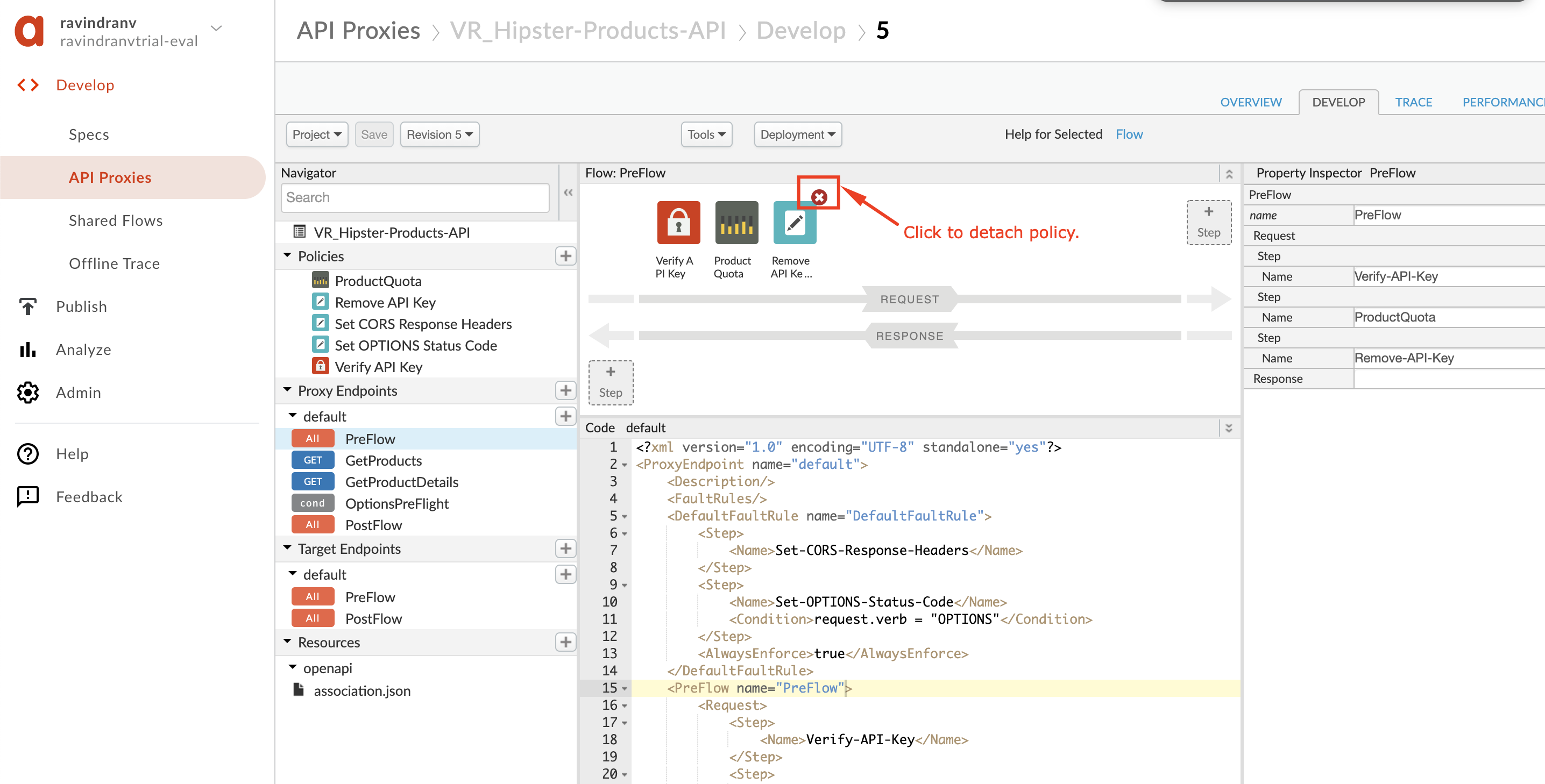
Task: Open the organization switcher chevron
Action: [x=216, y=28]
